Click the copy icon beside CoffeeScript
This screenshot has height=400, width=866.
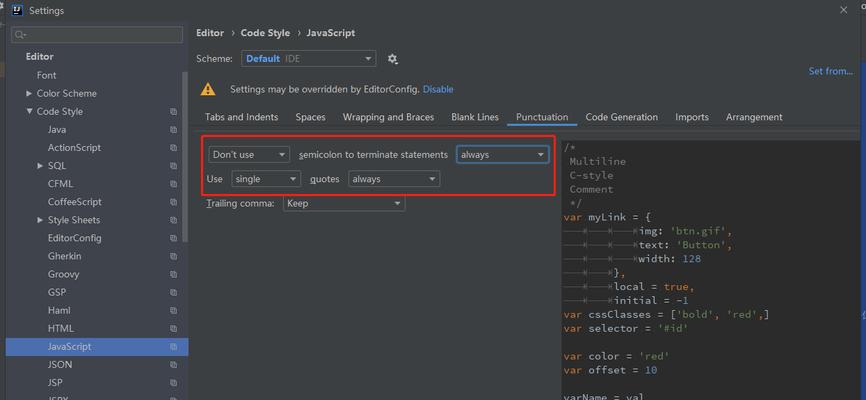click(x=173, y=202)
